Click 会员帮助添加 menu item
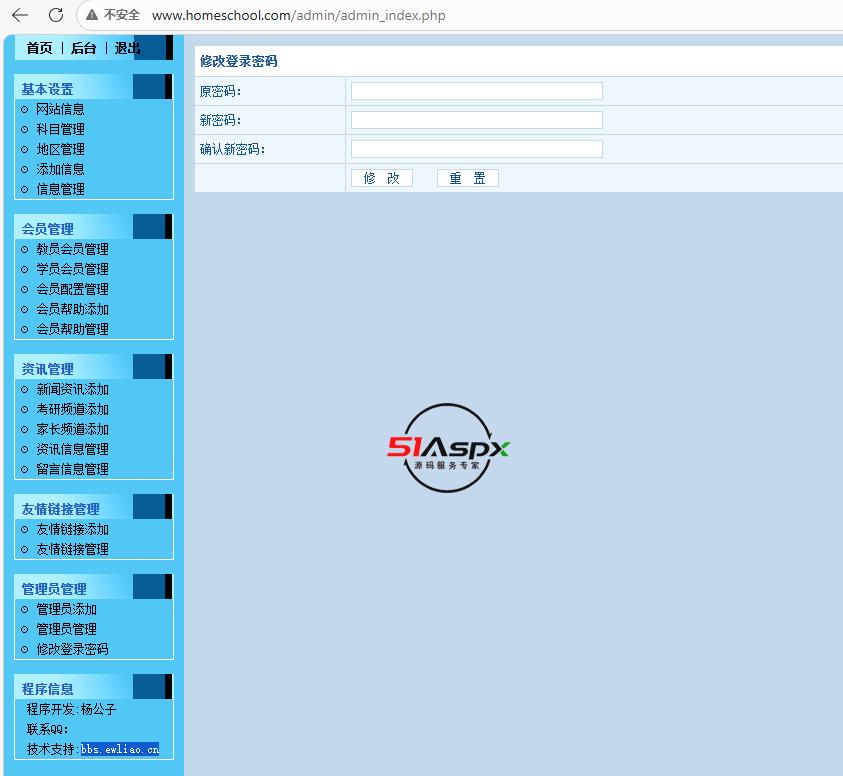The height and width of the screenshot is (776, 843). pyautogui.click(x=72, y=309)
